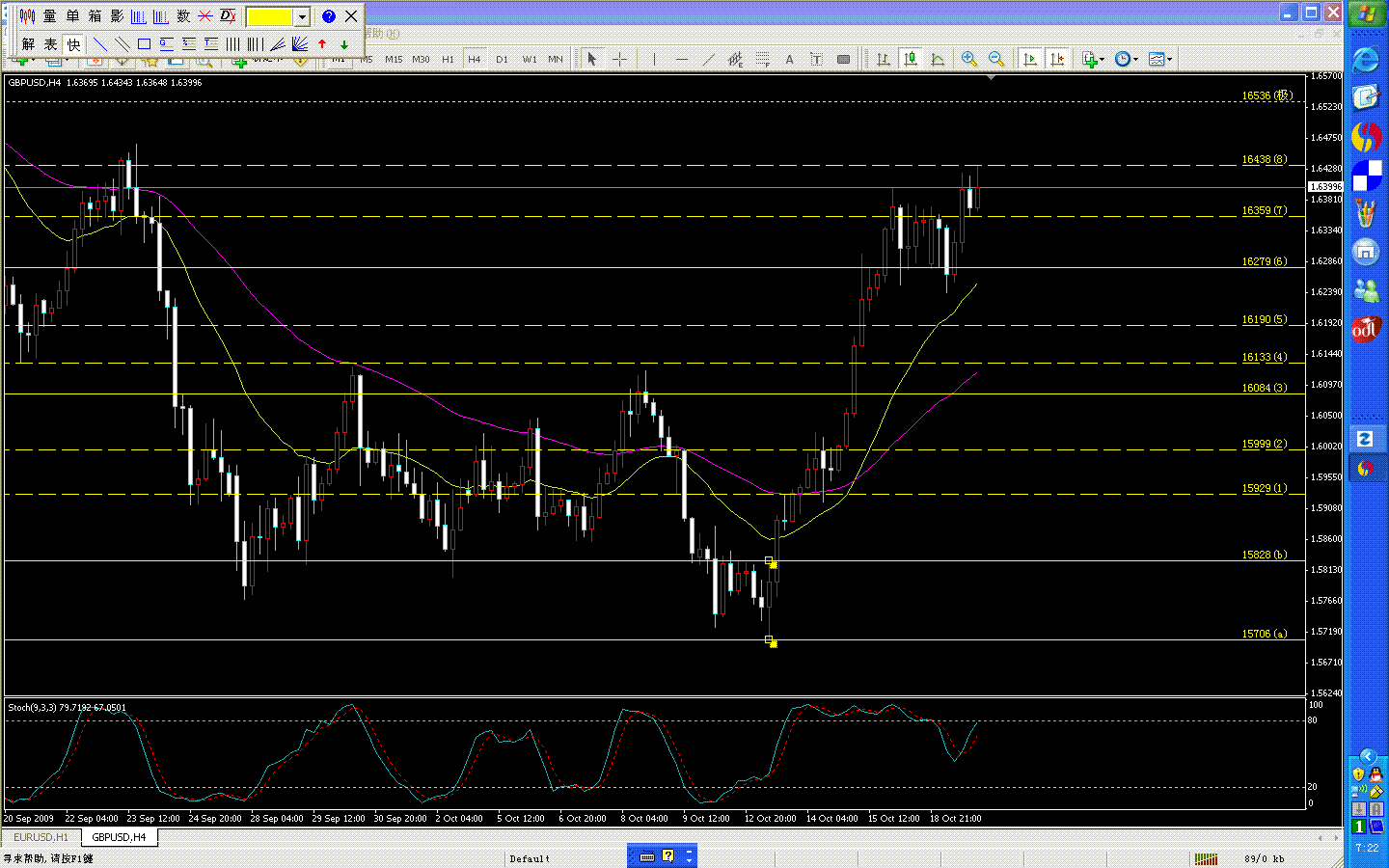Open the blue help question mark
The image size is (1389, 868).
(329, 16)
